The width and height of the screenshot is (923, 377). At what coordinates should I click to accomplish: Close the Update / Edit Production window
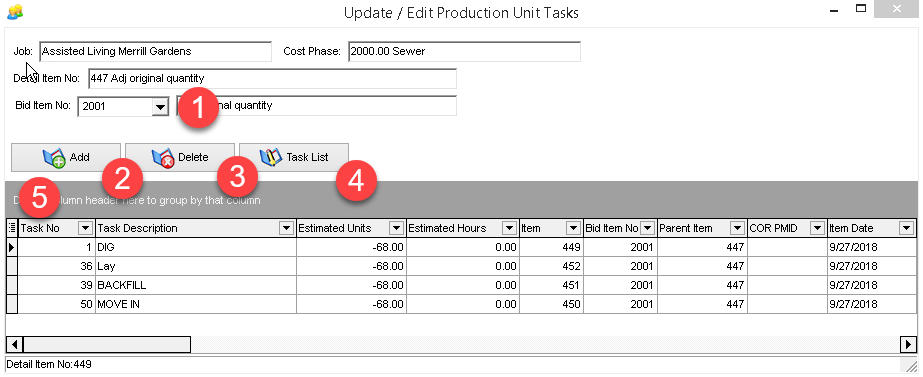[897, 9]
